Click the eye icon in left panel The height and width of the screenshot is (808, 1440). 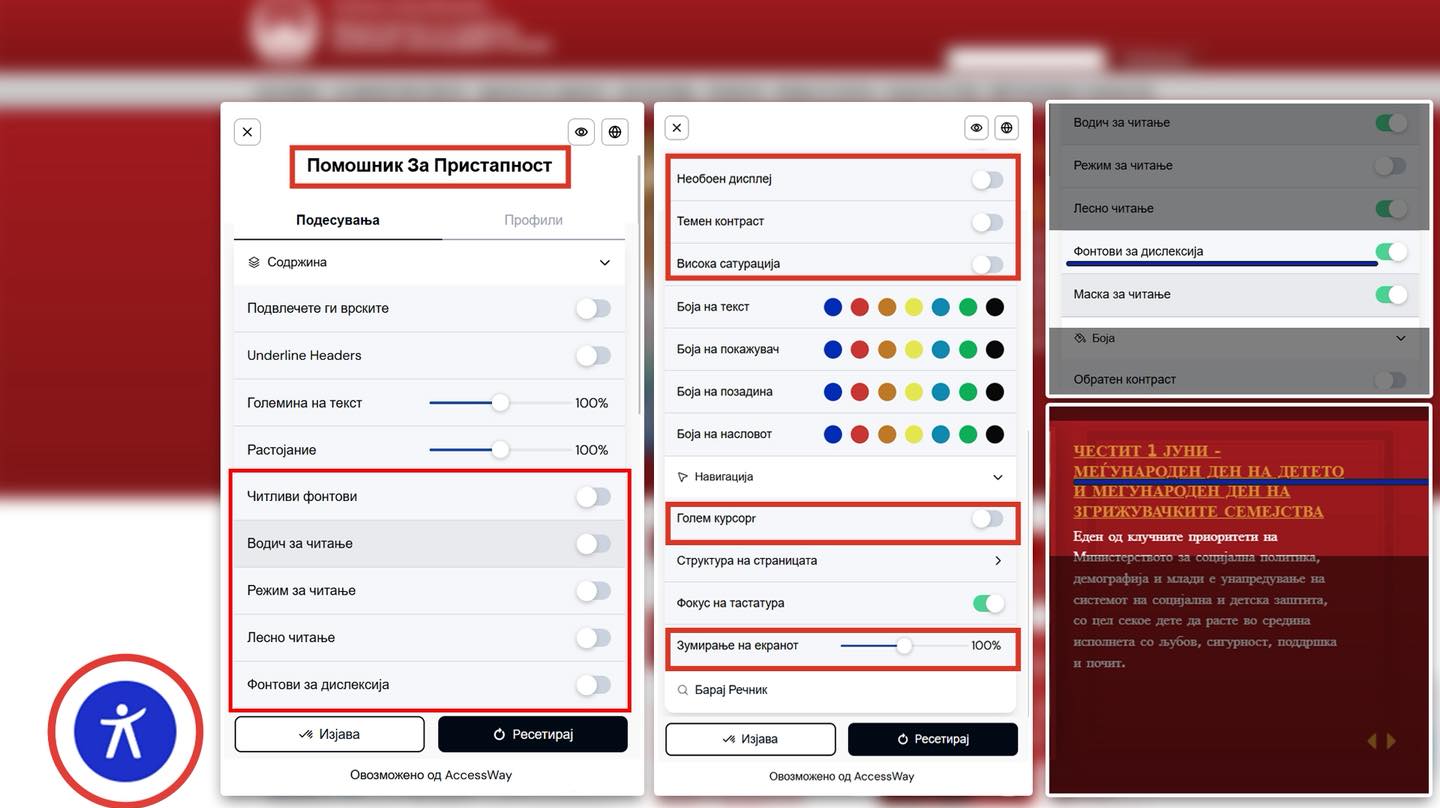click(x=581, y=132)
